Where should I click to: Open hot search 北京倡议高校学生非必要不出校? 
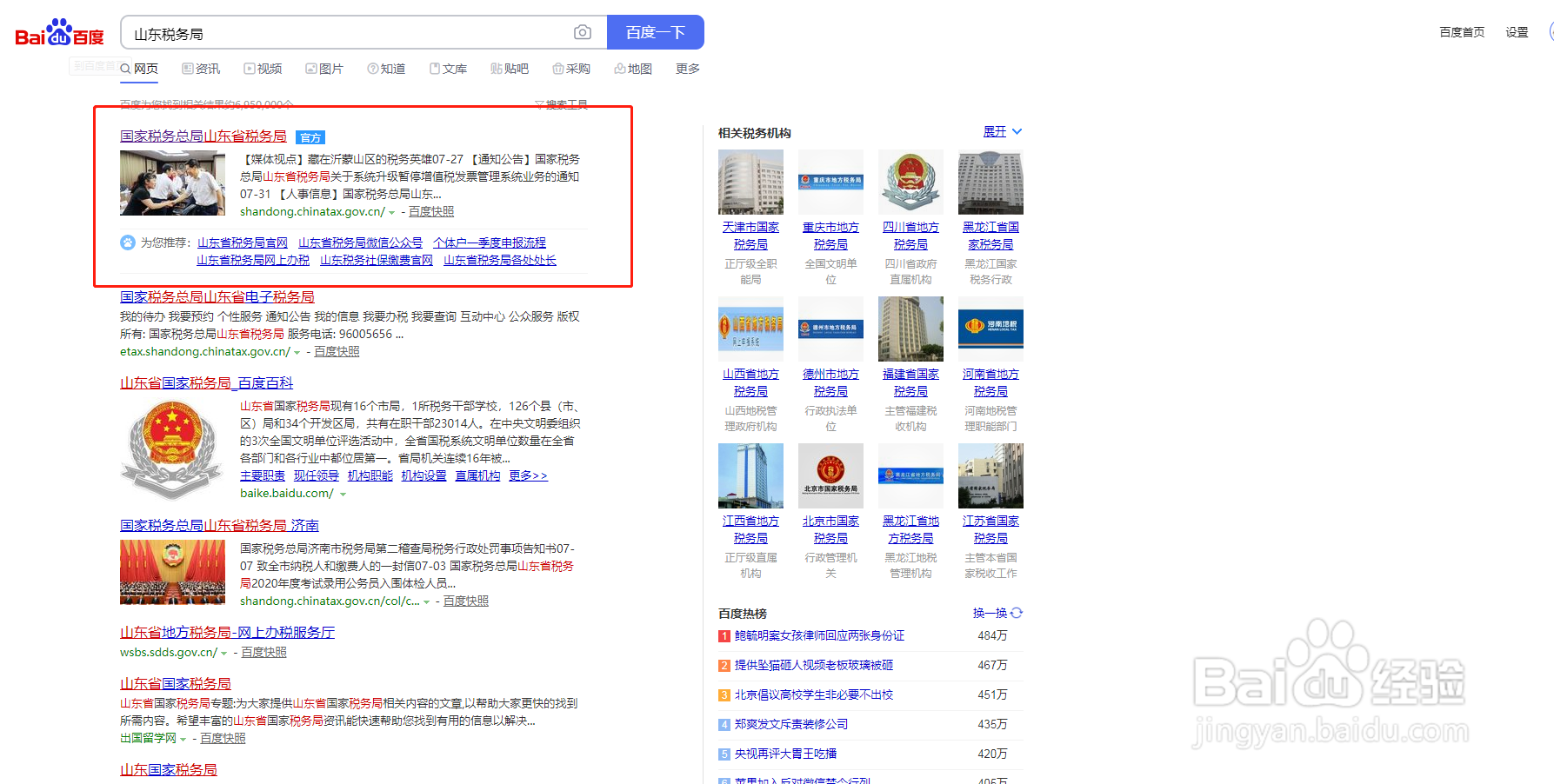coord(814,694)
